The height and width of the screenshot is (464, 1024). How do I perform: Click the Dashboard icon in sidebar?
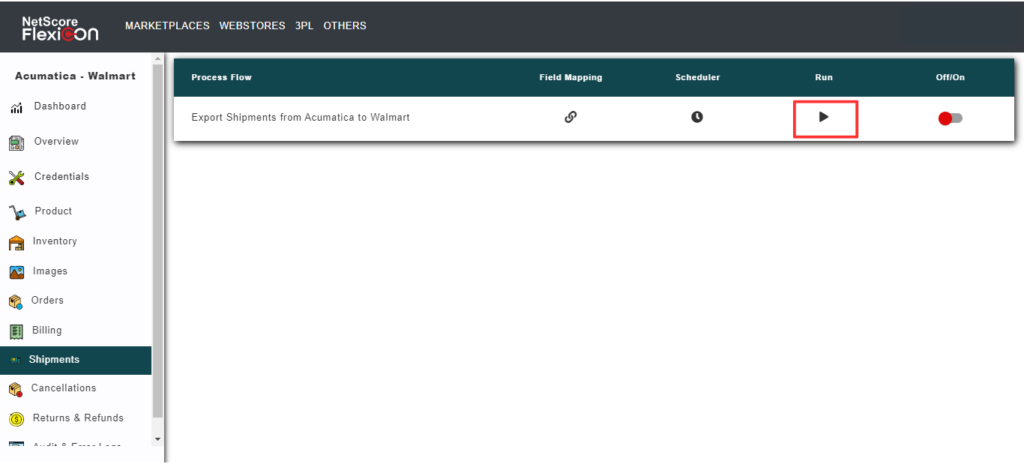pyautogui.click(x=17, y=107)
